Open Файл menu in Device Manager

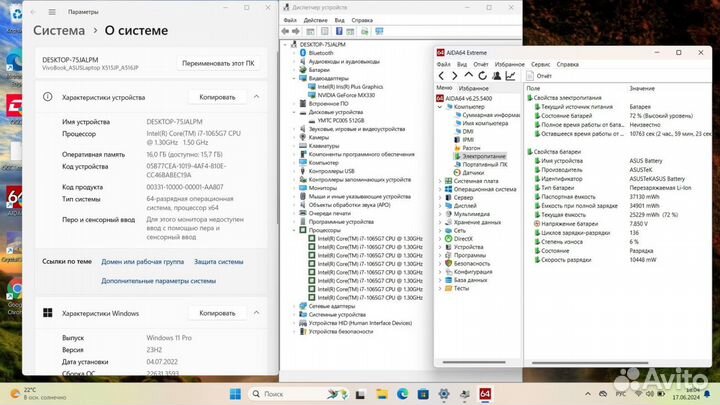tap(290, 20)
